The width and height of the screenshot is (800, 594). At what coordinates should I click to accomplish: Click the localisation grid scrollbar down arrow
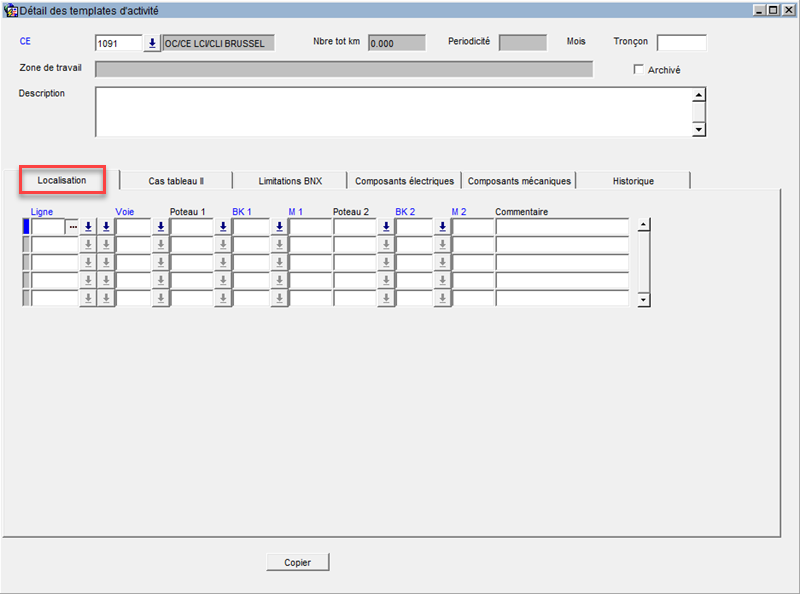click(644, 300)
